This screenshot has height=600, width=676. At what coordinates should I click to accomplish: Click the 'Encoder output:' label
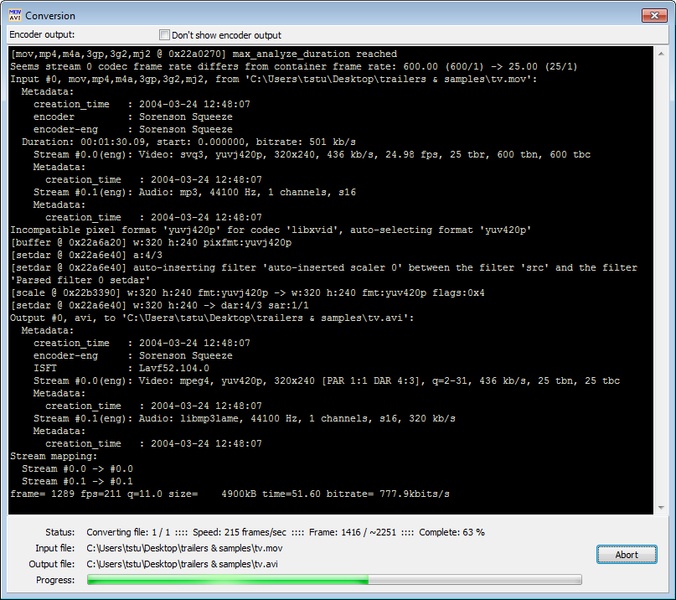[42, 34]
